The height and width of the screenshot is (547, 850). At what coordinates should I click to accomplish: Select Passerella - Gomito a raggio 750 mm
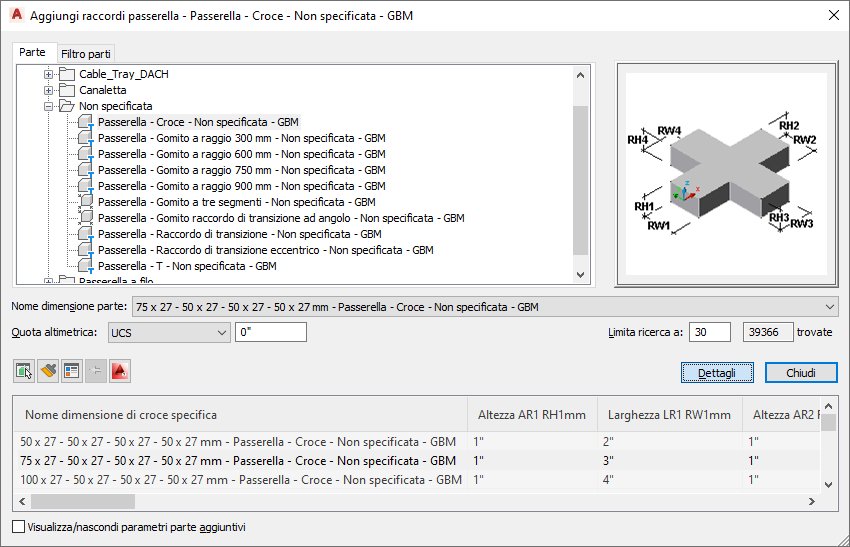pyautogui.click(x=242, y=170)
